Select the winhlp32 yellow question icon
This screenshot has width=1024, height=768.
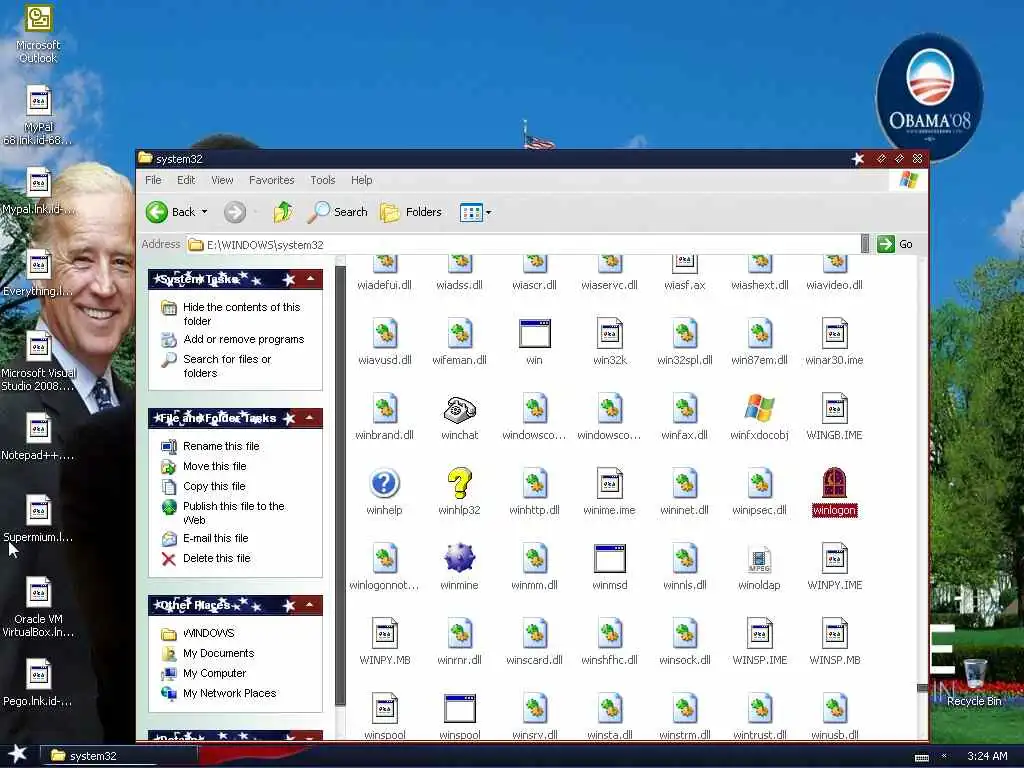(x=459, y=483)
